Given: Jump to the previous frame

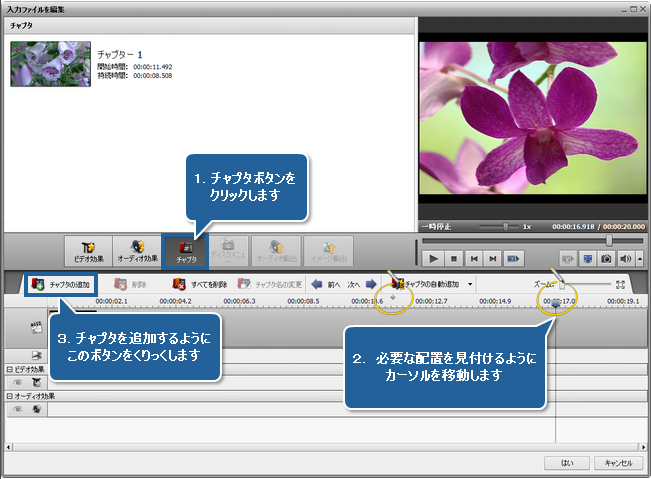Looking at the screenshot, I should click(x=473, y=258).
